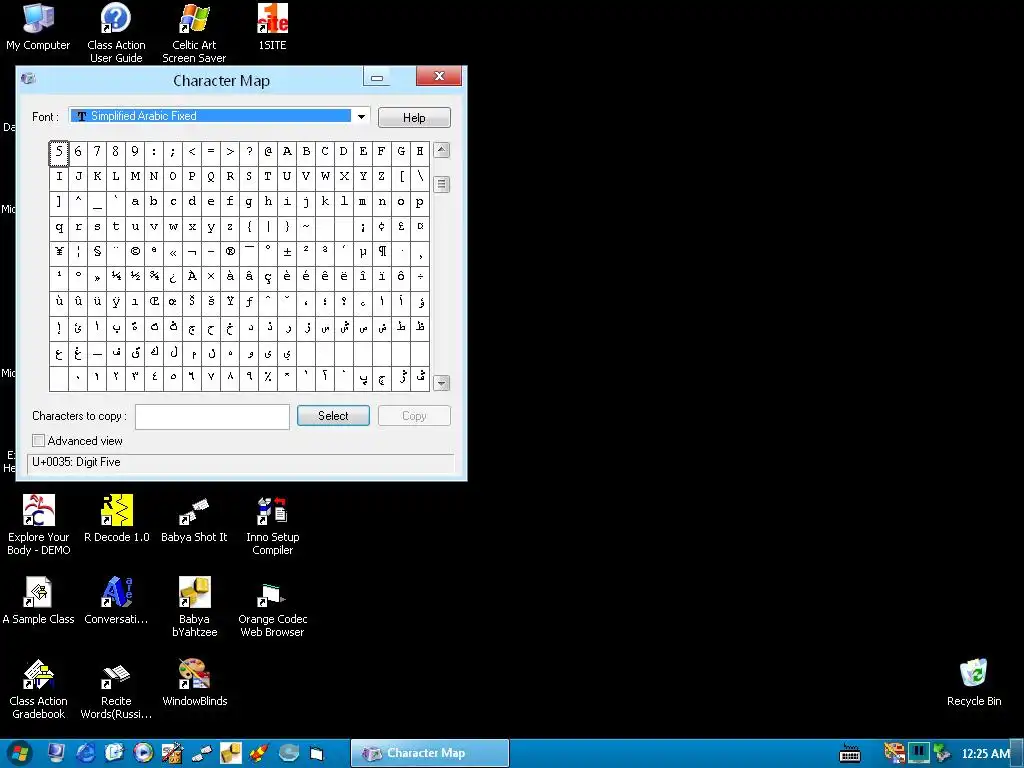
Task: Click character grid scroll up arrow
Action: [x=441, y=150]
